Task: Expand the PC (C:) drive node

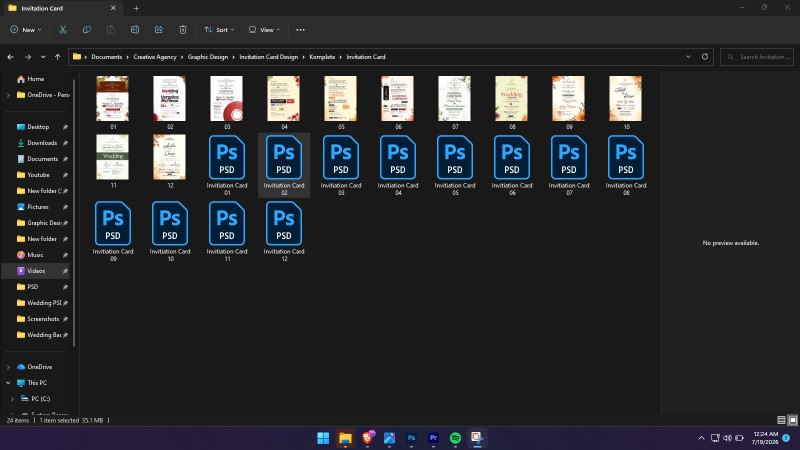Action: point(12,399)
